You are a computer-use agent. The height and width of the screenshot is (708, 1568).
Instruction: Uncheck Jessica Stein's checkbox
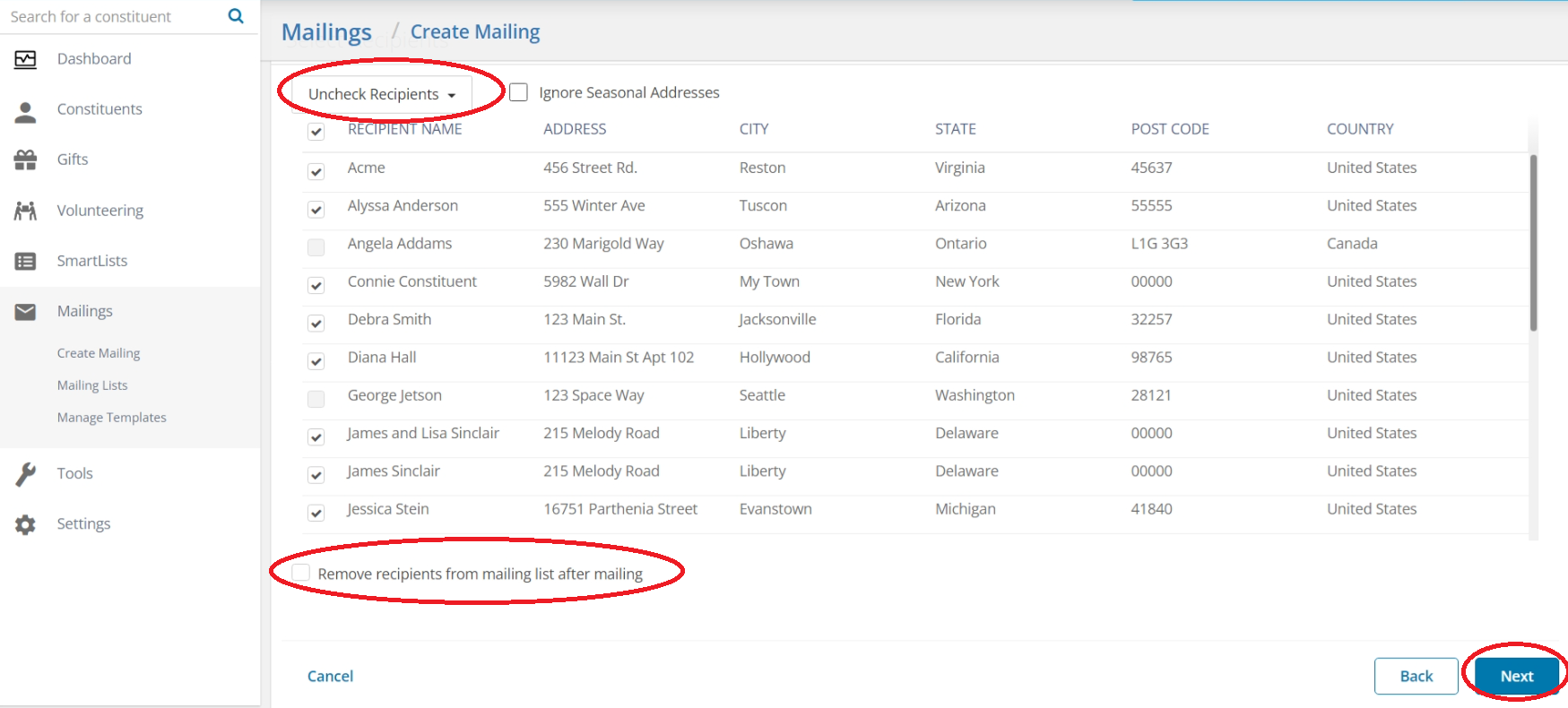316,513
